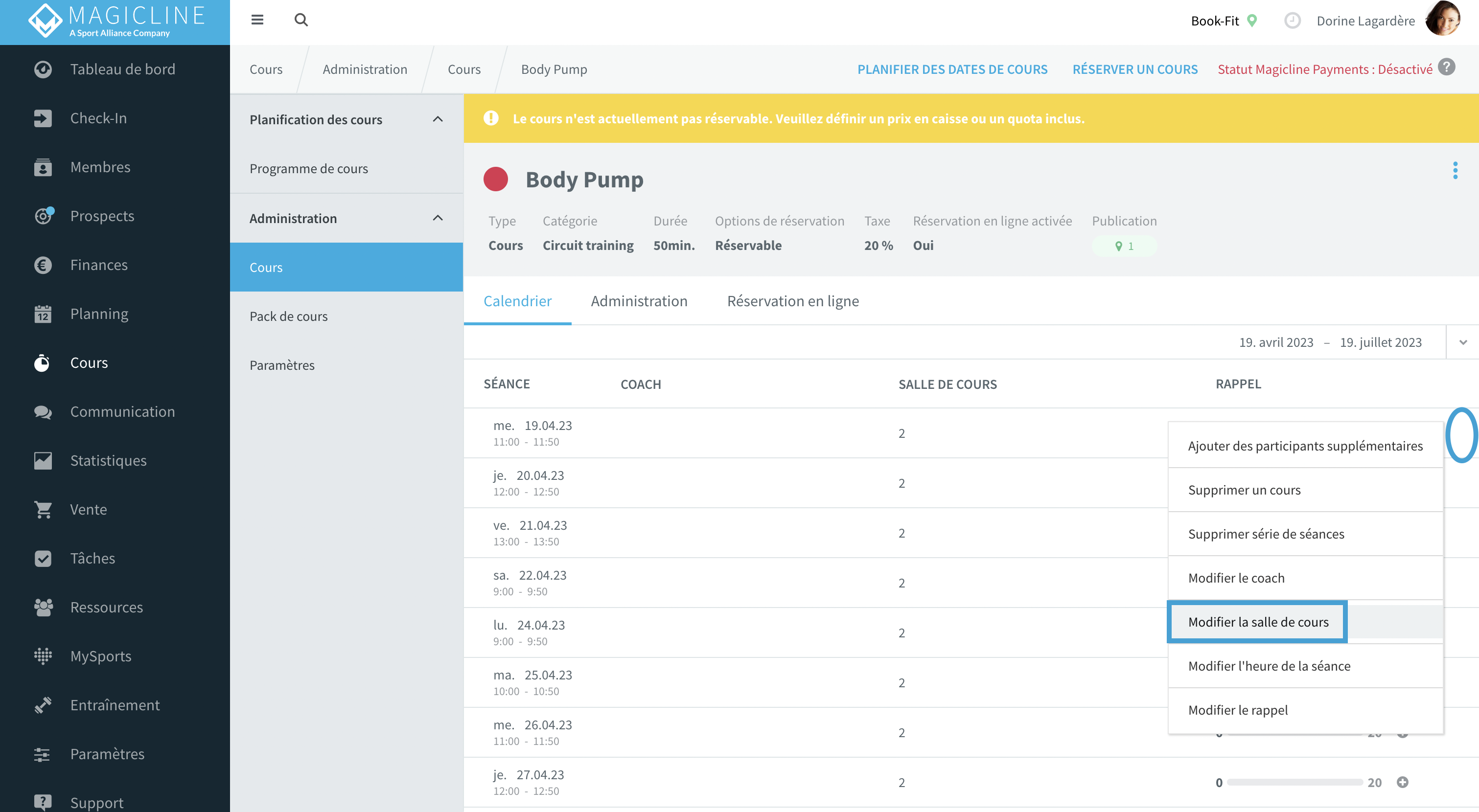Collapse the Planification des cours section
This screenshot has width=1479, height=812.
(x=438, y=119)
